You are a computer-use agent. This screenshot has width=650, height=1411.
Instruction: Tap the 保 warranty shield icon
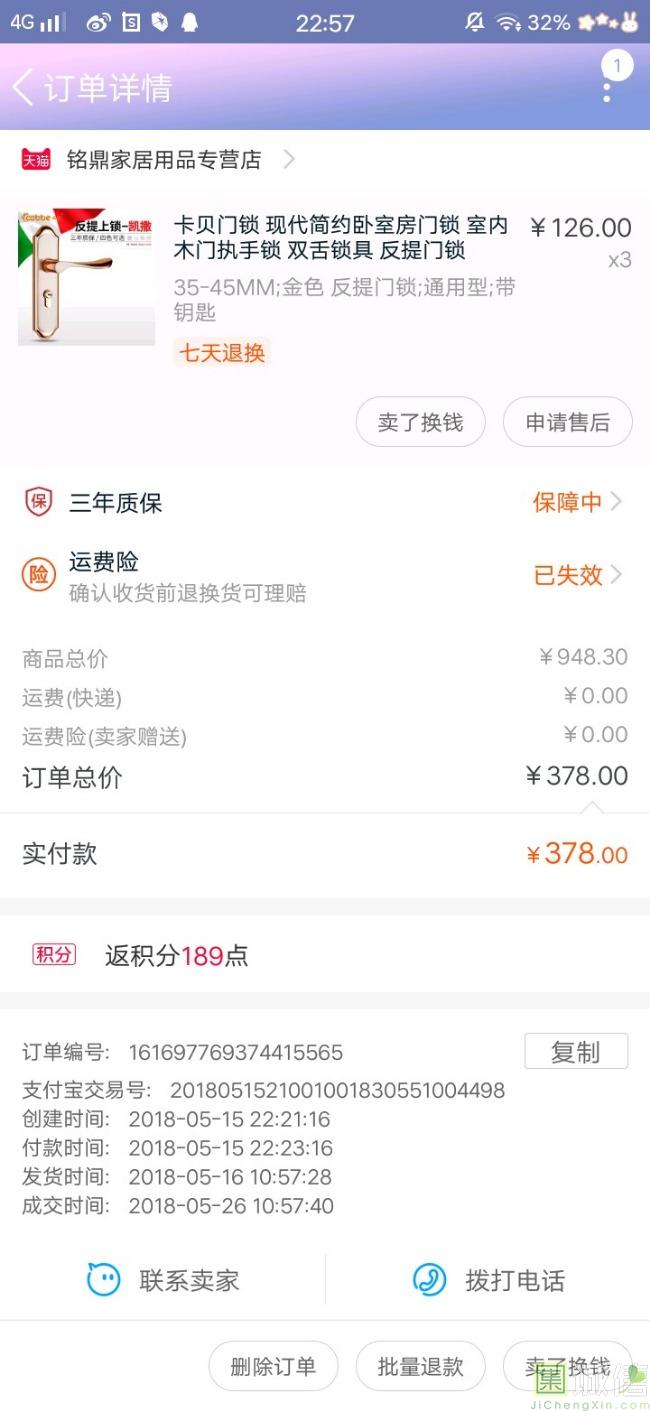[38, 502]
